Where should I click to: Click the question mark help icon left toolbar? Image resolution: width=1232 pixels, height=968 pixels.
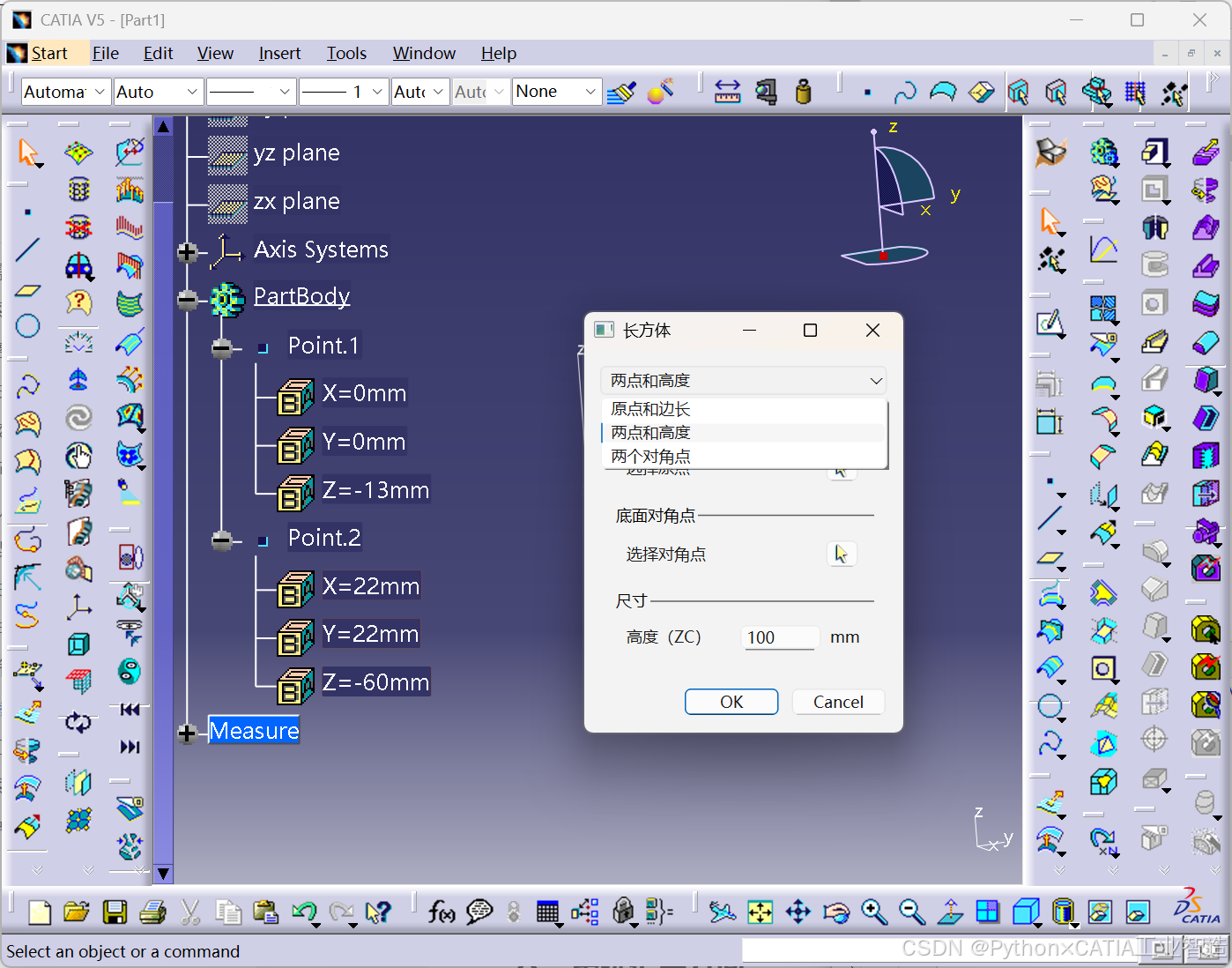coord(78,303)
